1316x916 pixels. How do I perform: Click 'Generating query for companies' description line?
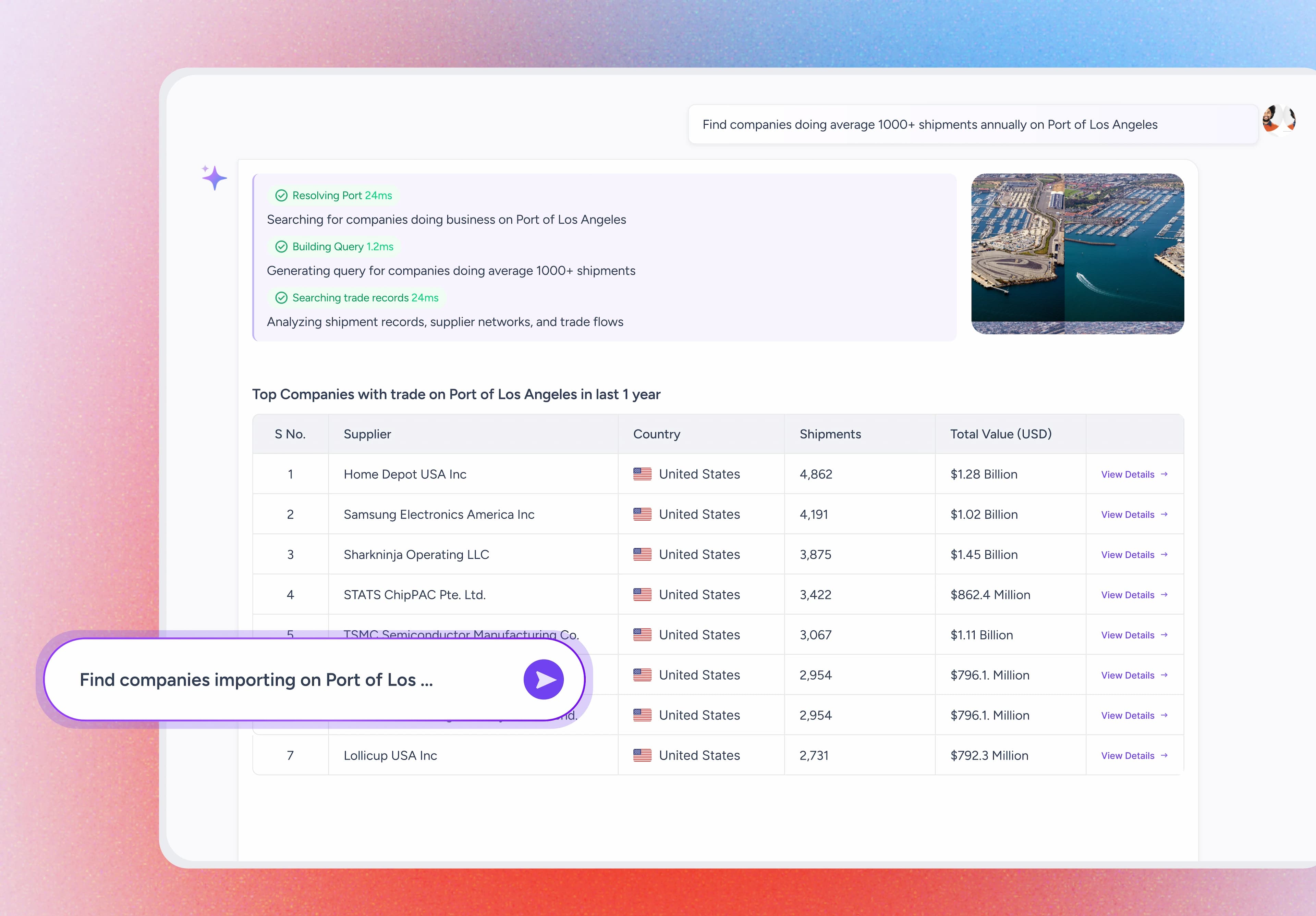tap(451, 270)
